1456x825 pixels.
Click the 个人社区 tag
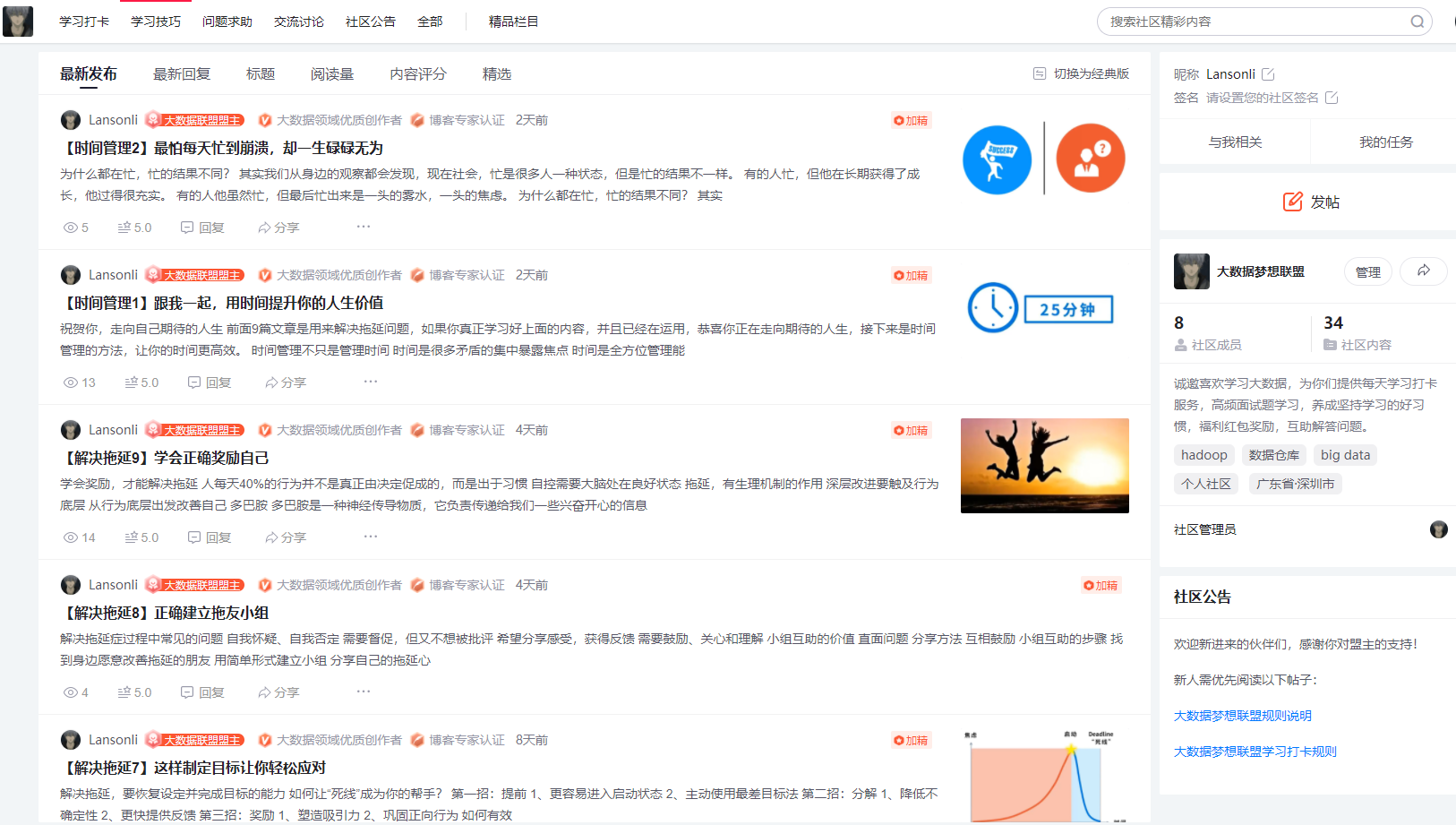coord(1206,484)
